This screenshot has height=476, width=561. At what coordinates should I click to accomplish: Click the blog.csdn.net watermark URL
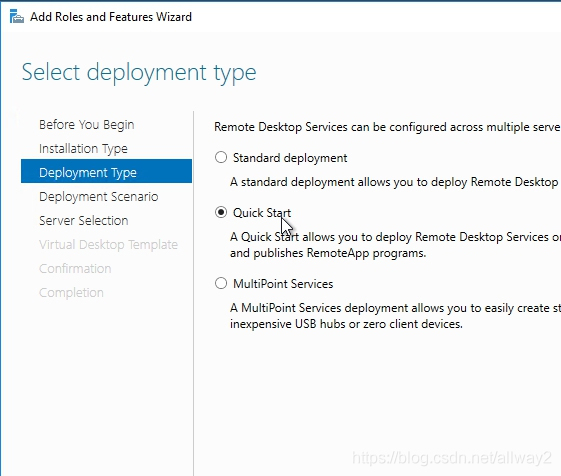coord(452,458)
